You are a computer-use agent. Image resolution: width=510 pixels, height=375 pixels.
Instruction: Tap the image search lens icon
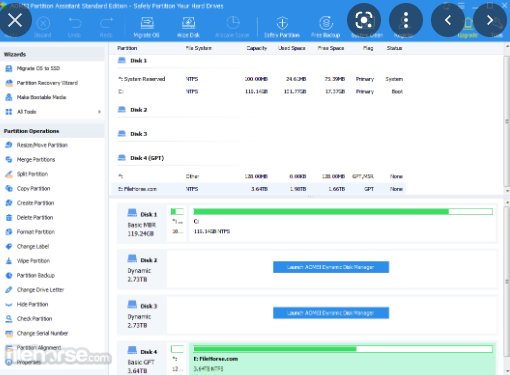point(364,20)
